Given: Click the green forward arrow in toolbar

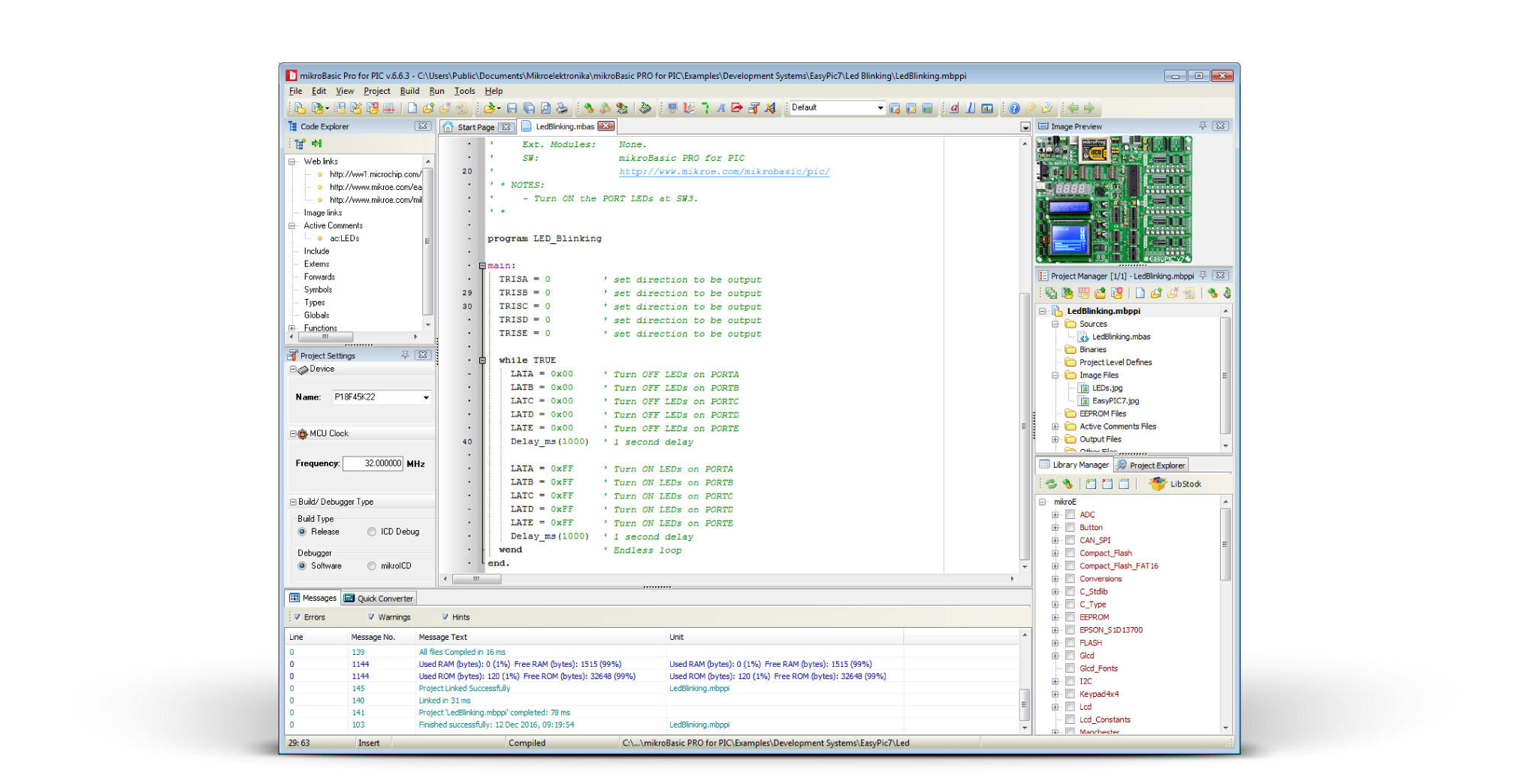Looking at the screenshot, I should click(1089, 108).
